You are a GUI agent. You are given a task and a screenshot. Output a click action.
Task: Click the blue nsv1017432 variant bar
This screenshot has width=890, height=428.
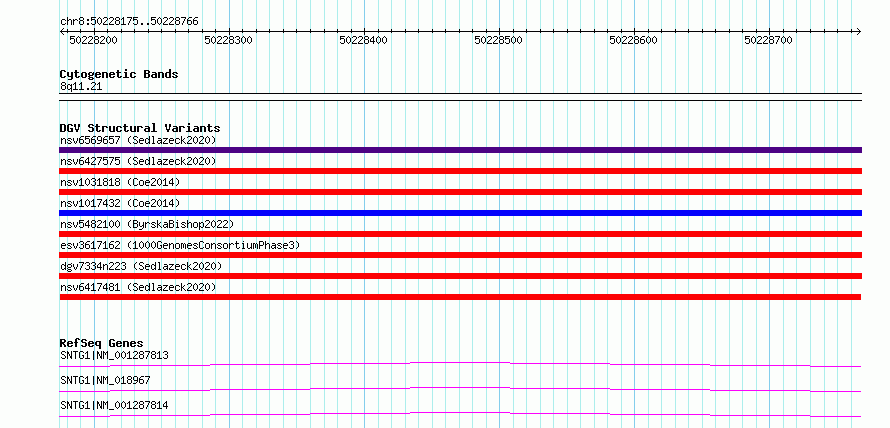(x=460, y=213)
